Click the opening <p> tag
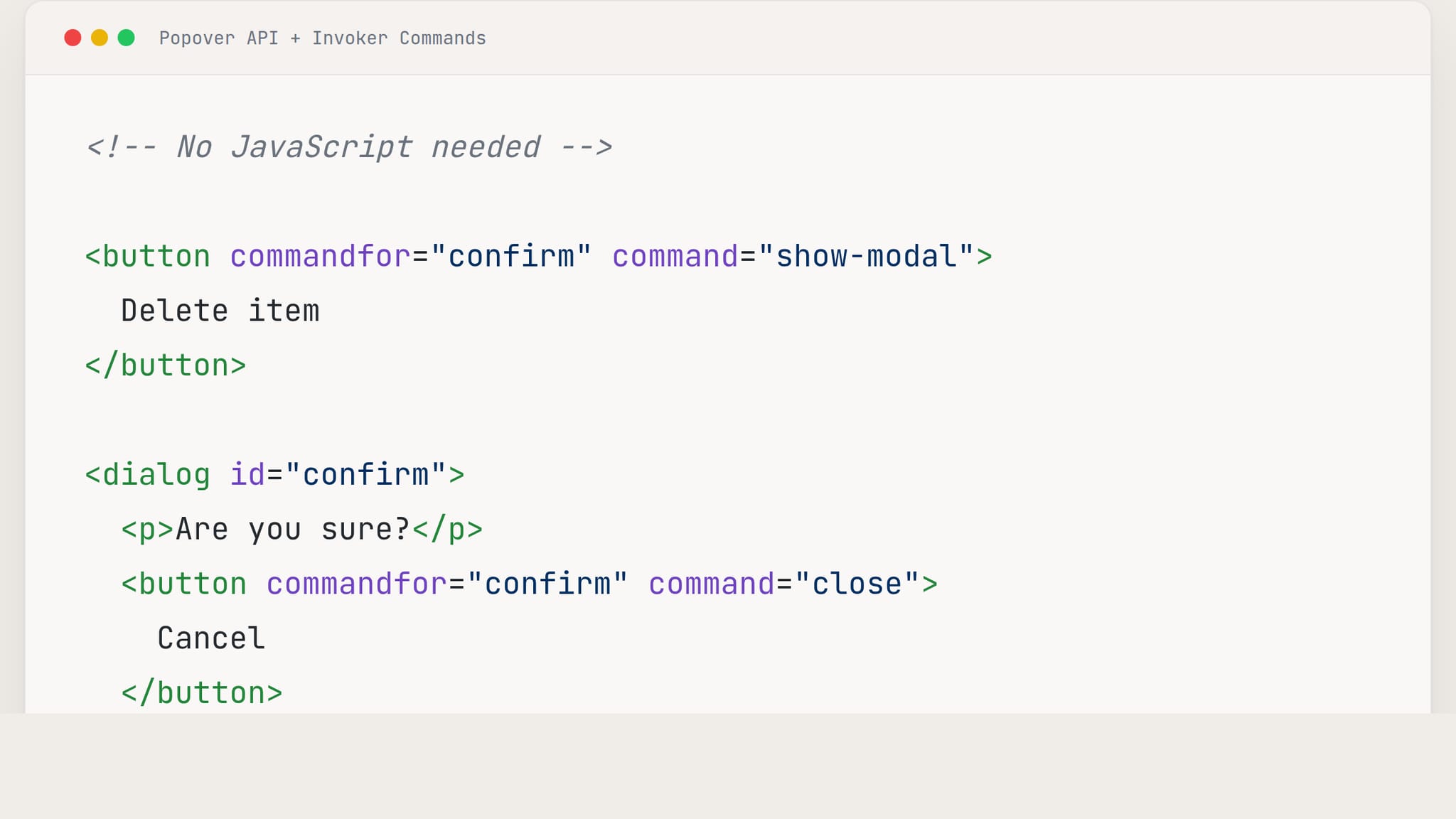Viewport: 1456px width, 819px height. tap(147, 530)
